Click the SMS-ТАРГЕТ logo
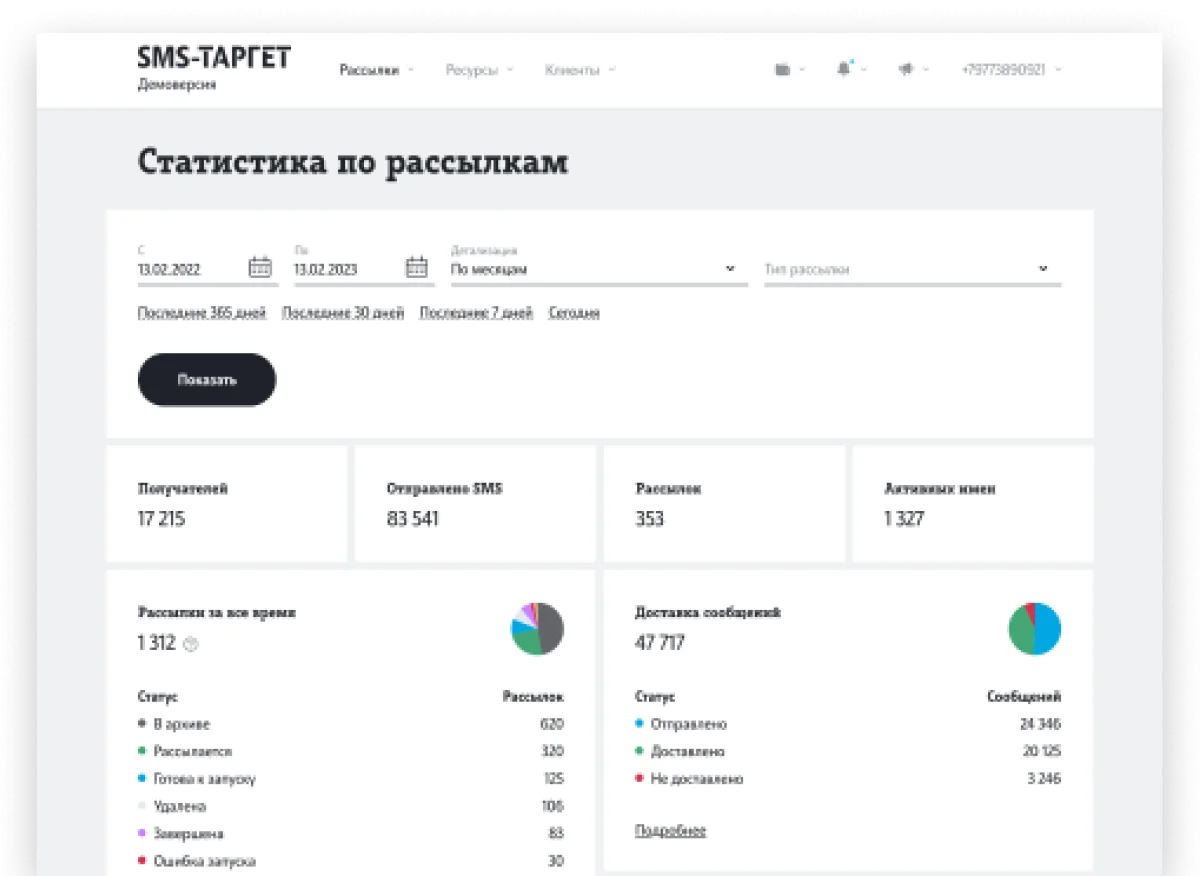Screen dimensions: 1200x876 (213, 58)
